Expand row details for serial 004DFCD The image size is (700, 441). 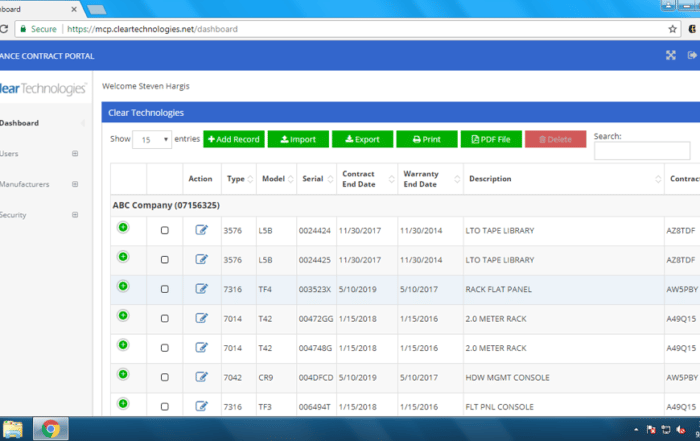[123, 374]
